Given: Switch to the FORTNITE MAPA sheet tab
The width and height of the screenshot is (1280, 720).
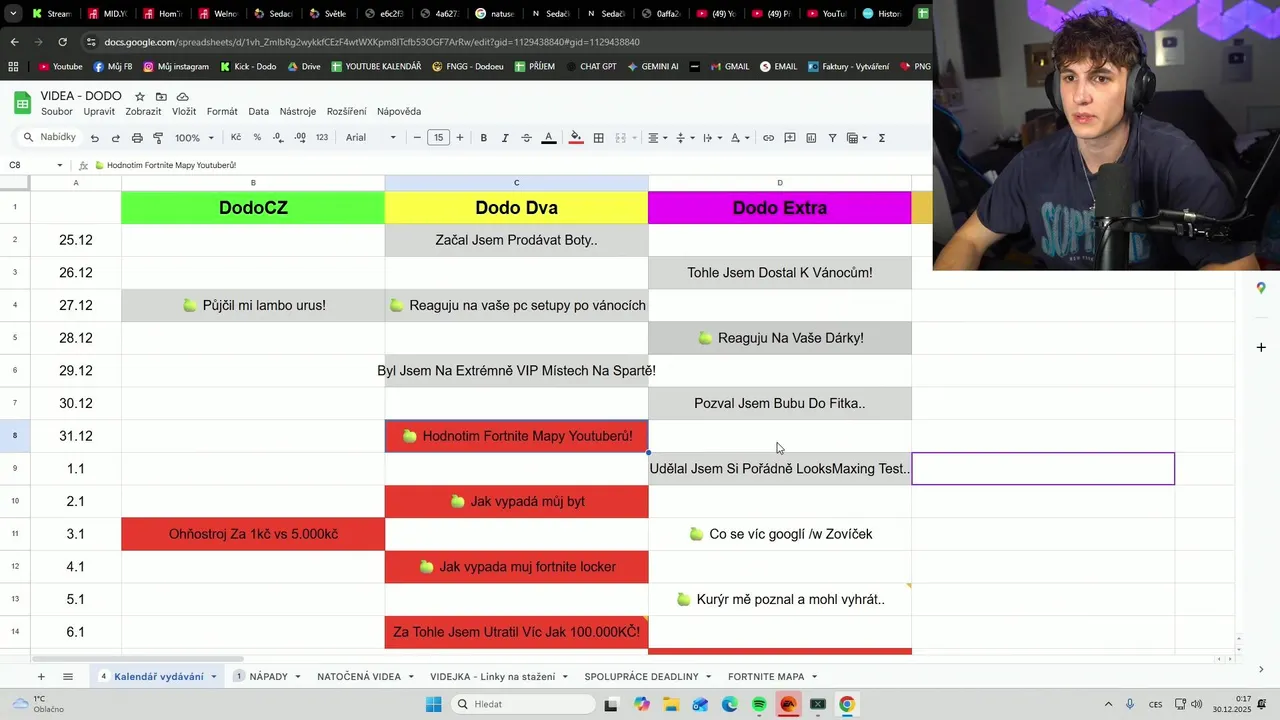Looking at the screenshot, I should pyautogui.click(x=766, y=677).
